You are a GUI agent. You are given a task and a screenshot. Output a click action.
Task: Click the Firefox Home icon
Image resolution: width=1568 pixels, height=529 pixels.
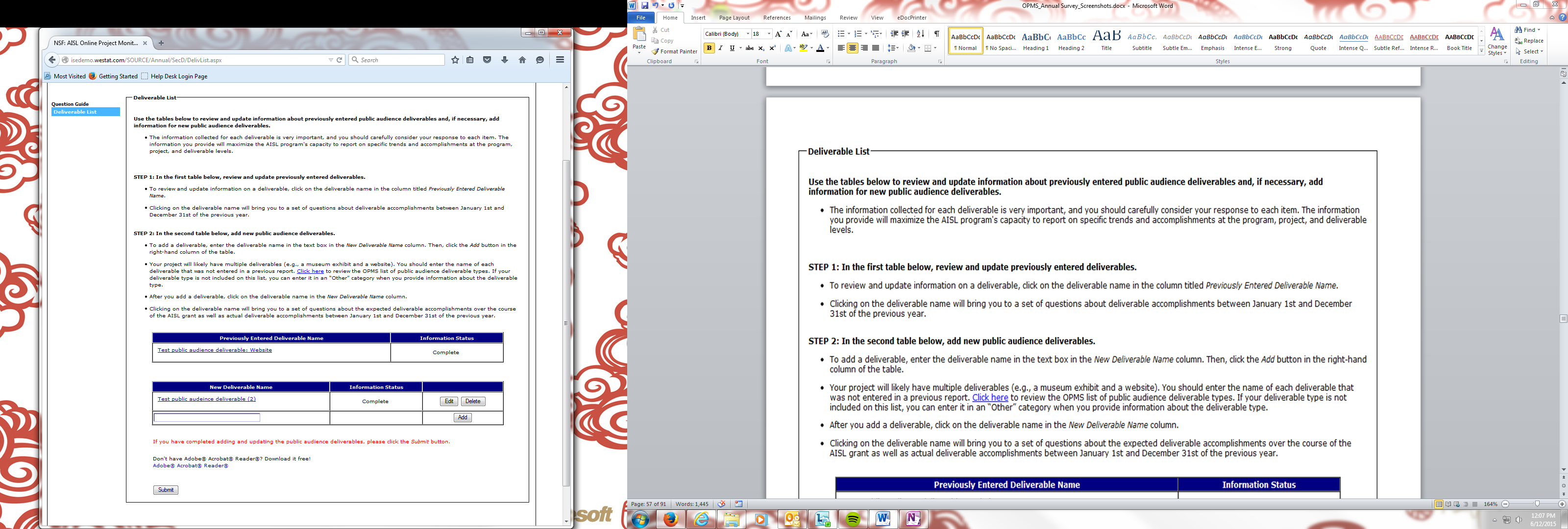522,60
